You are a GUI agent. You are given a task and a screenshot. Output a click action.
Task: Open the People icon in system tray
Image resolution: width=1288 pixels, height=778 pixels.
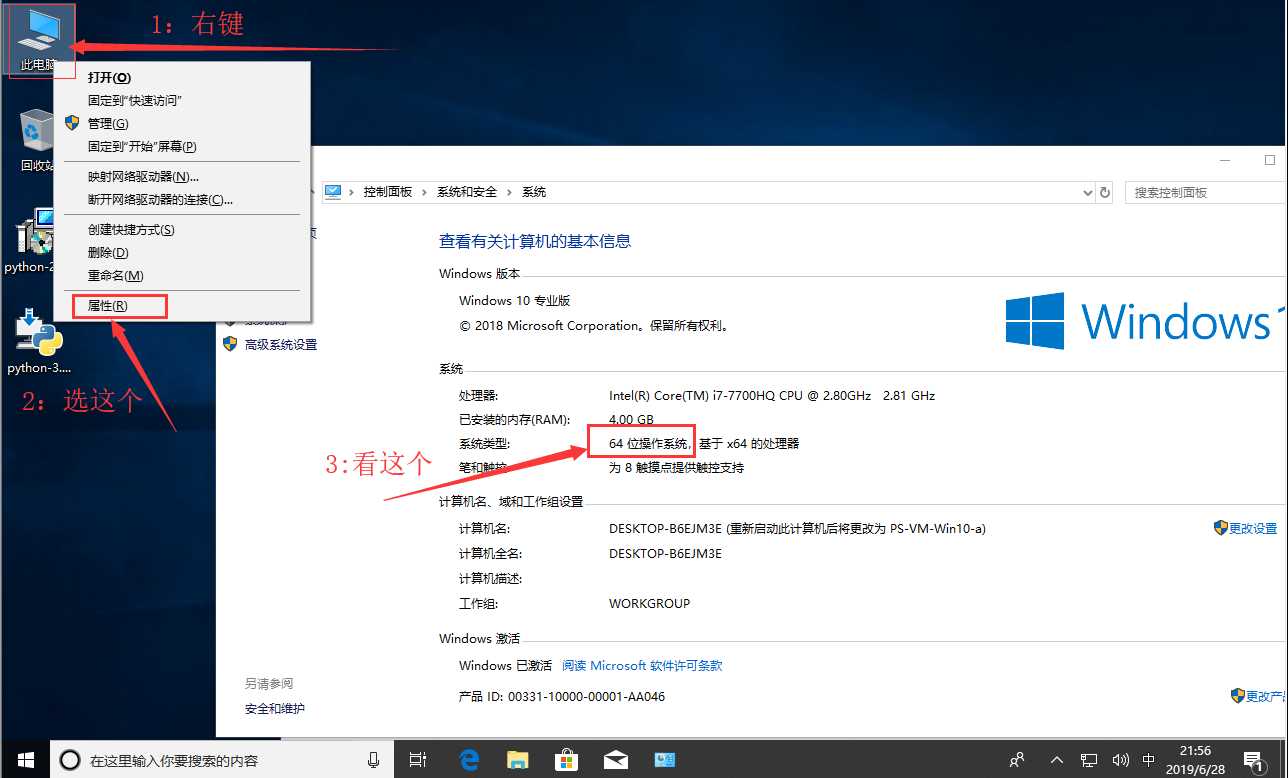[x=1017, y=760]
